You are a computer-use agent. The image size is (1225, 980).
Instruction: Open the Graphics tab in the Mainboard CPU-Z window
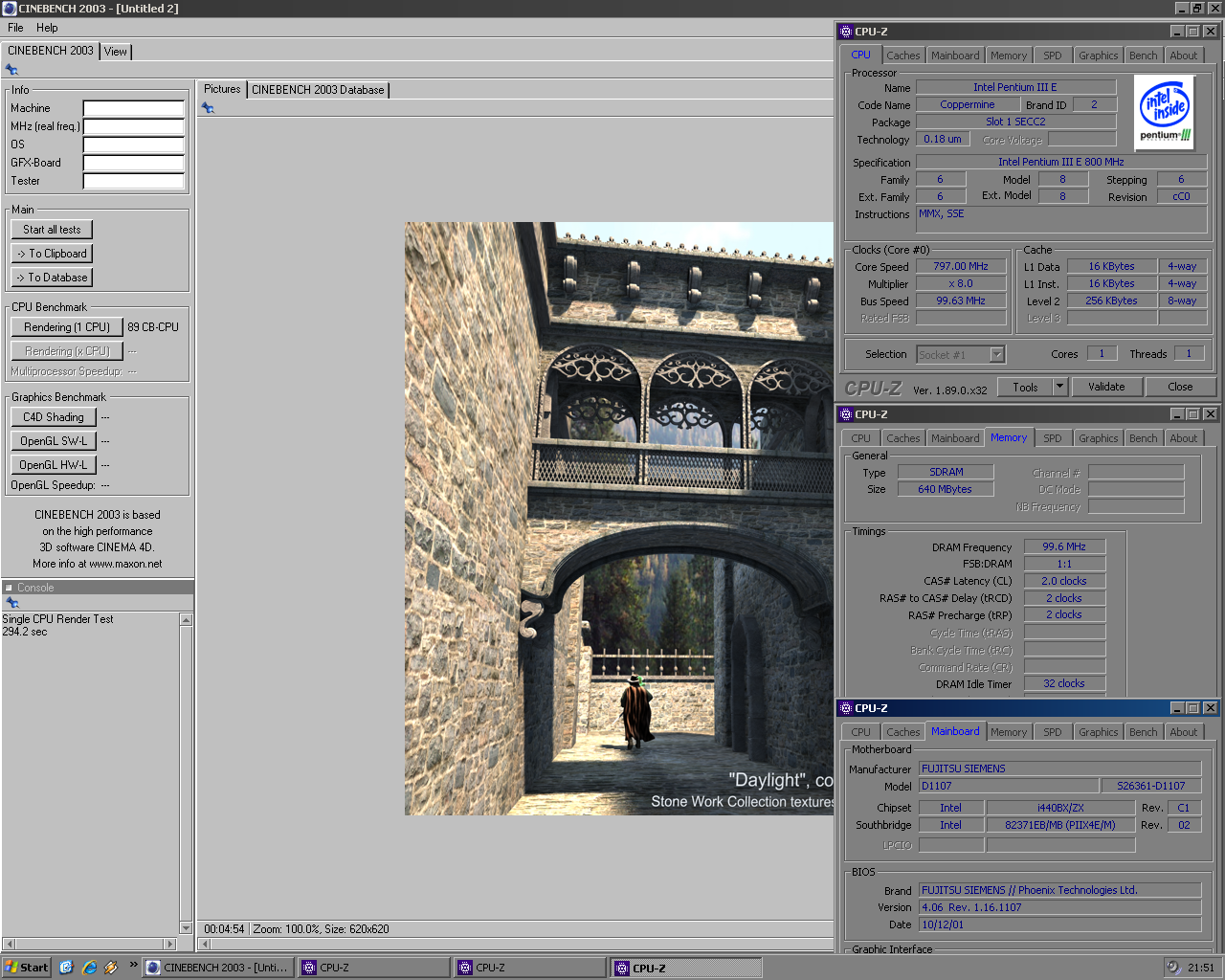pyautogui.click(x=1098, y=732)
